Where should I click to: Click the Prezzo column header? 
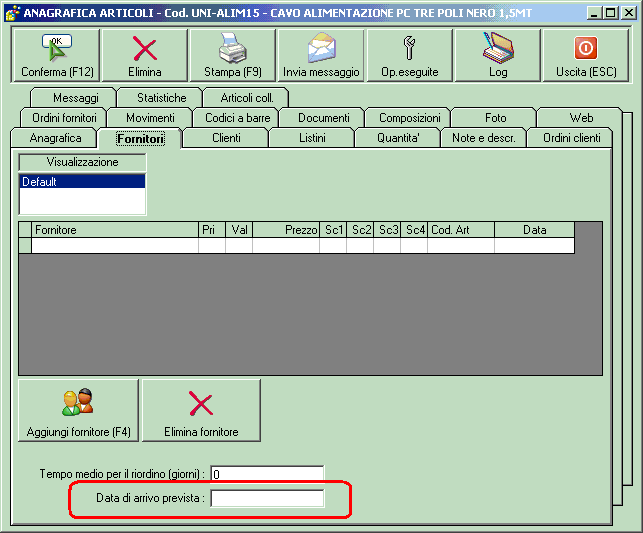(286, 230)
